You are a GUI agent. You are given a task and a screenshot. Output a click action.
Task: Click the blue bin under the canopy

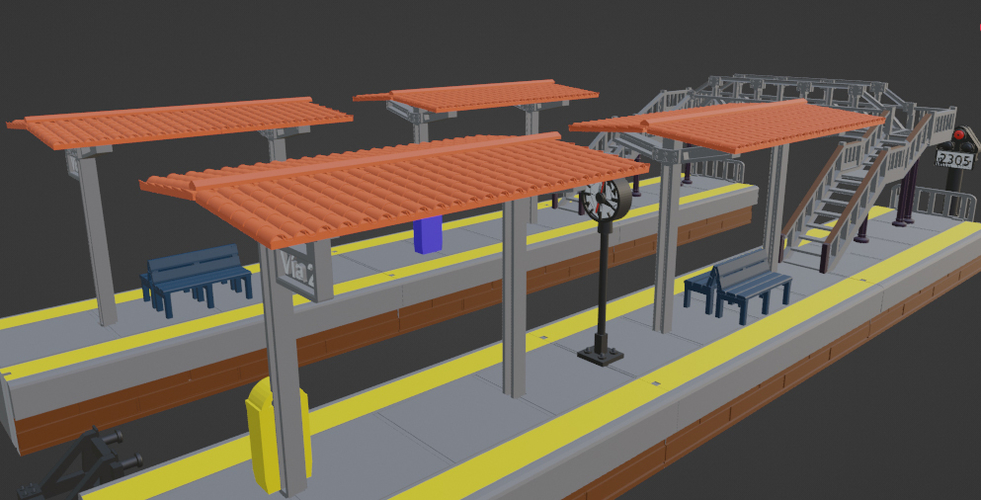427,233
